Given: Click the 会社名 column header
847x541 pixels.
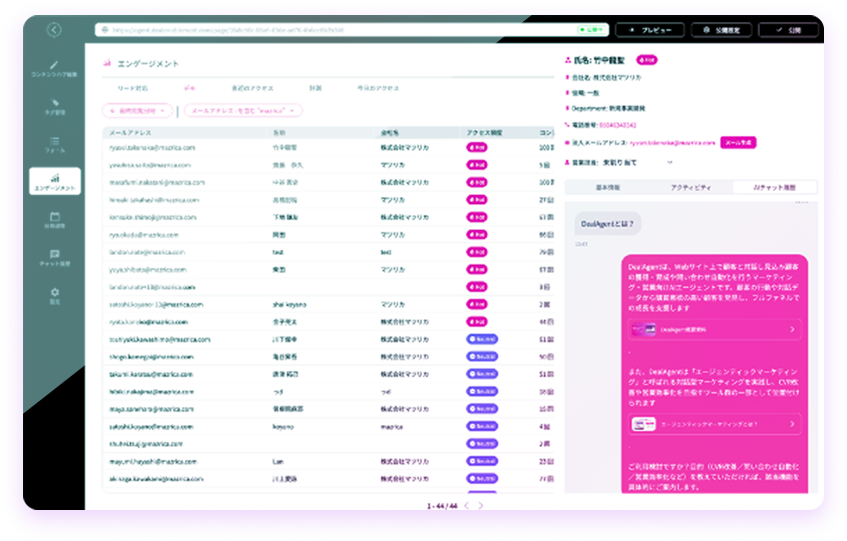Looking at the screenshot, I should point(389,132).
